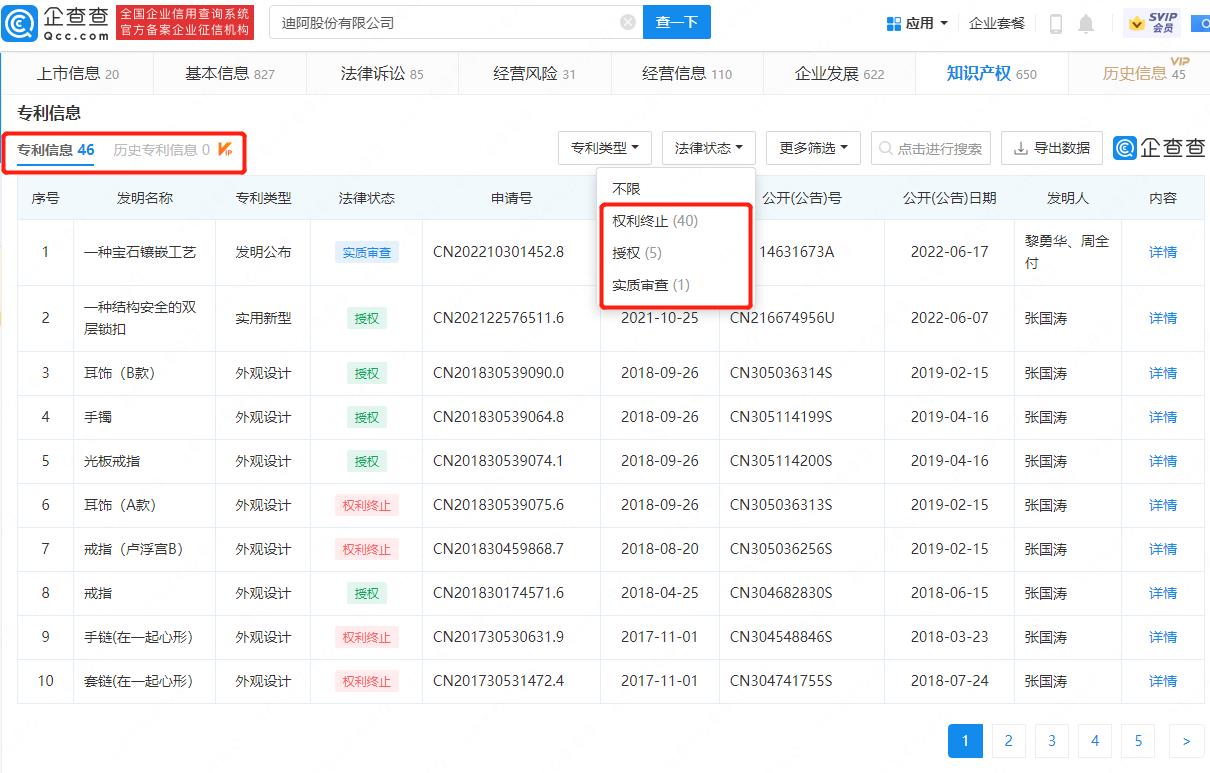The width and height of the screenshot is (1210, 773).
Task: Switch to the 知识产权 tab
Action: 992,73
